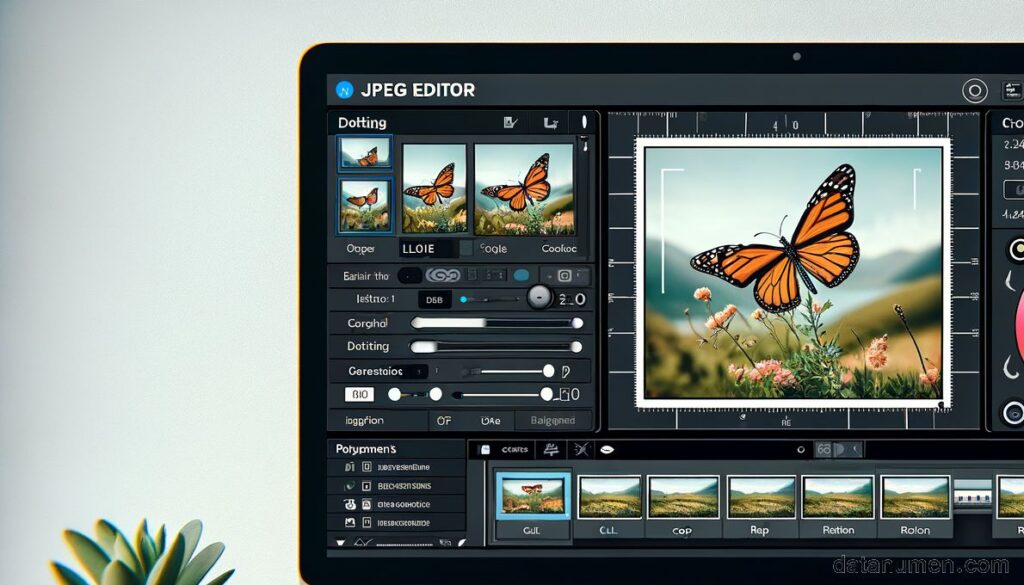Open the D5B dropdown on the Iestno row
1024x585 pixels.
pos(436,297)
